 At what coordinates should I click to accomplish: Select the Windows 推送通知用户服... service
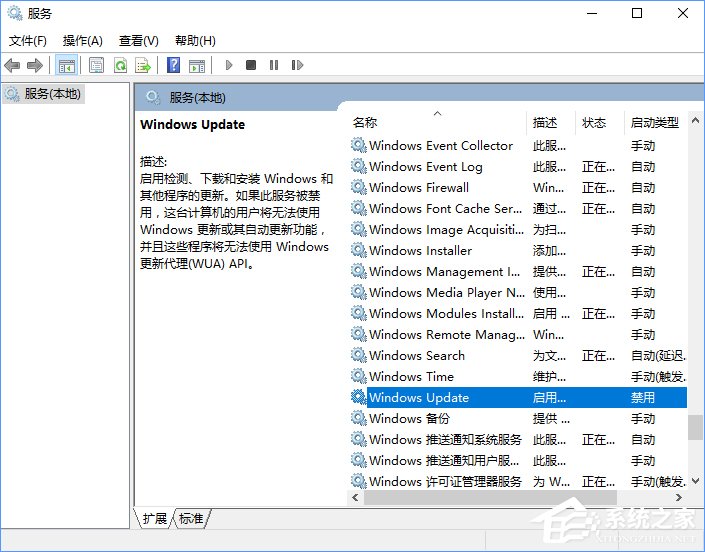tap(518, 460)
